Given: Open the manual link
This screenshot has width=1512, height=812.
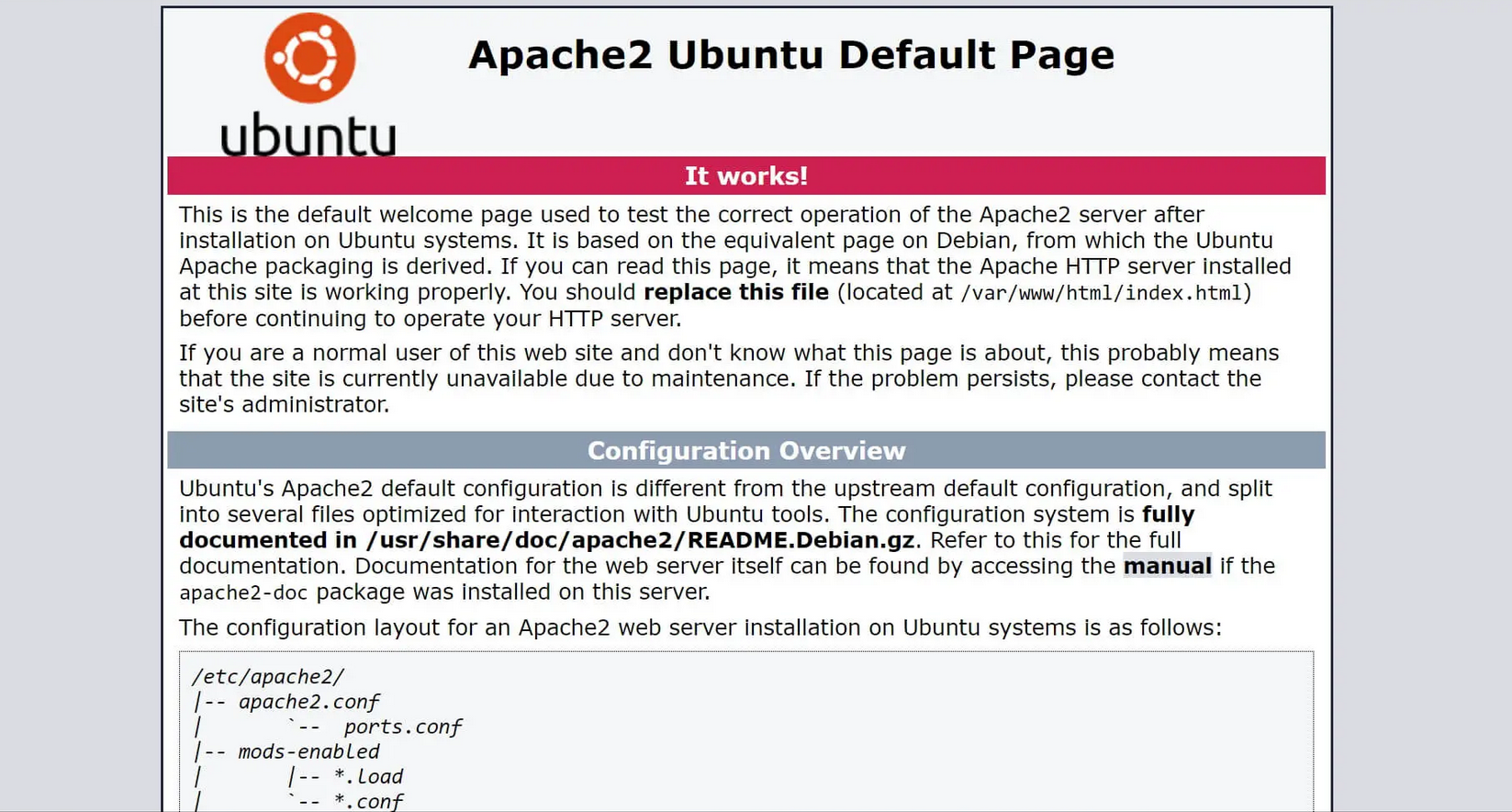Looking at the screenshot, I should pyautogui.click(x=1167, y=566).
